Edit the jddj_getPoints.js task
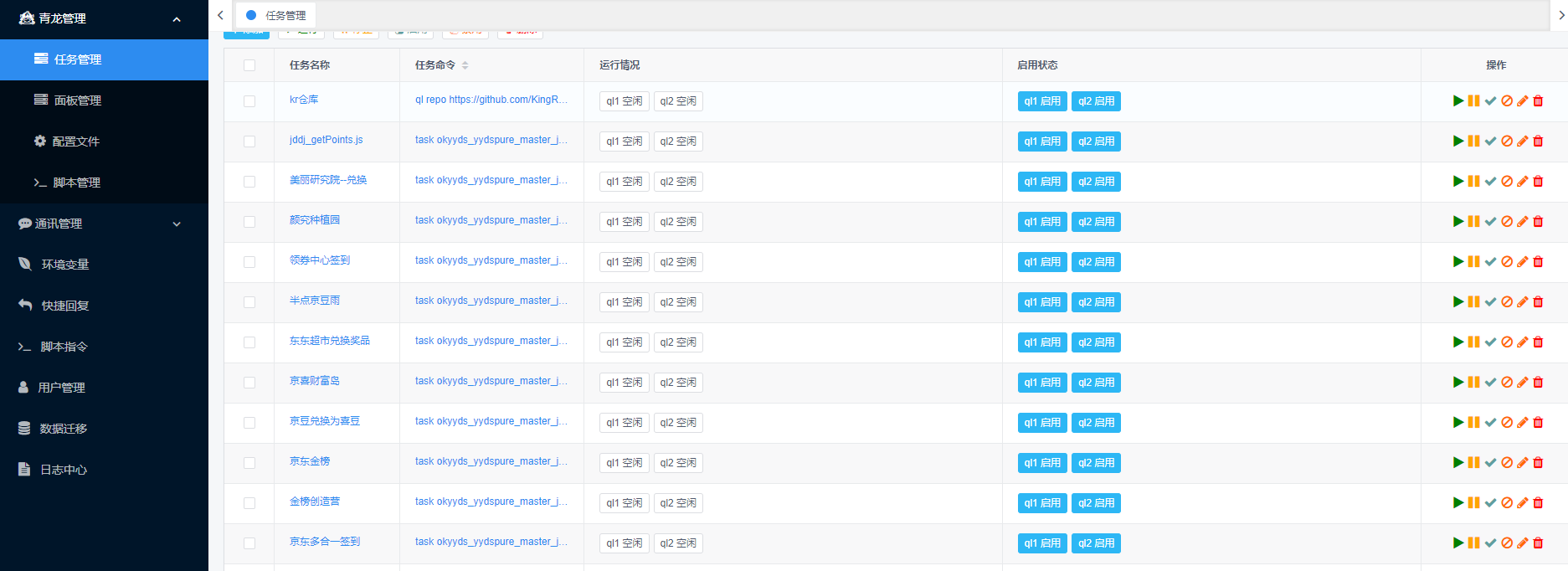 click(x=1523, y=141)
